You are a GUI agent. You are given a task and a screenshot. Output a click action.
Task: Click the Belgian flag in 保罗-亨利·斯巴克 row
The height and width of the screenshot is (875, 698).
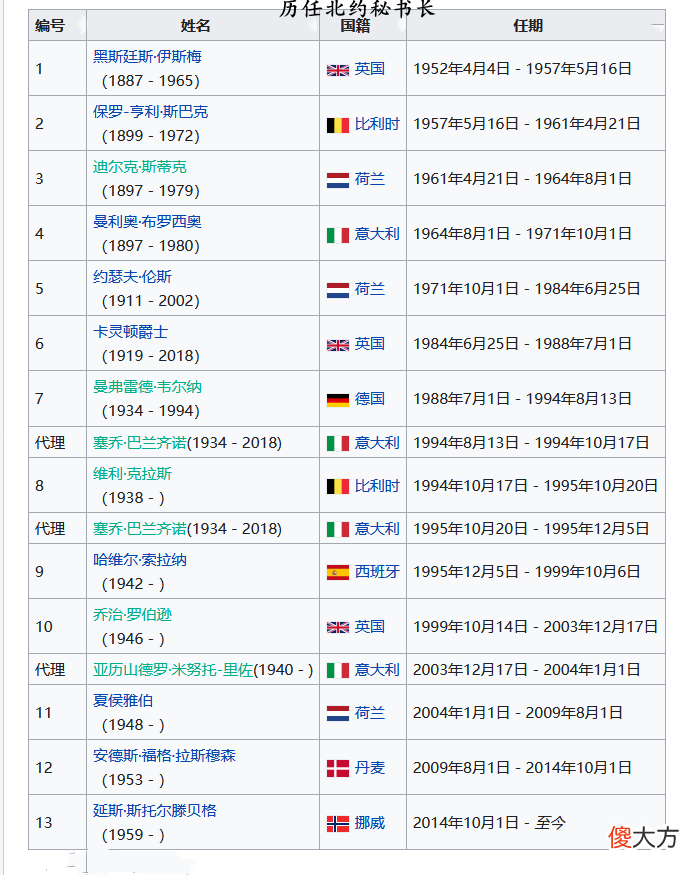pos(338,125)
